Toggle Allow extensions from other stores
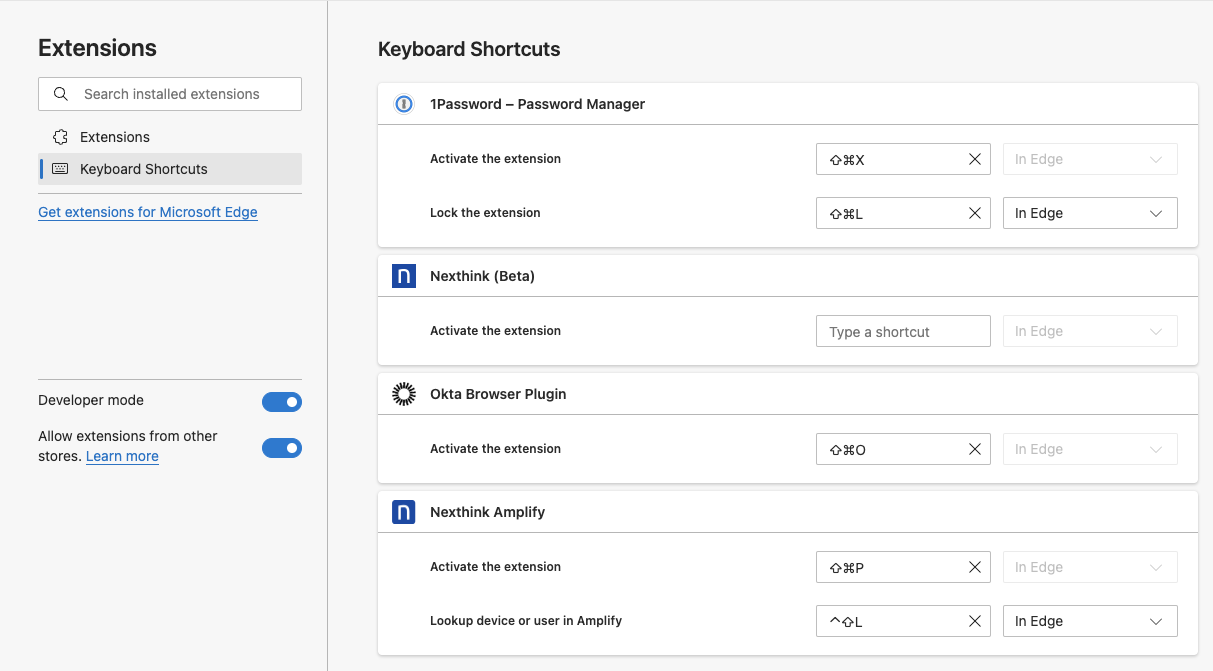Viewport: 1213px width, 671px height. click(x=282, y=448)
